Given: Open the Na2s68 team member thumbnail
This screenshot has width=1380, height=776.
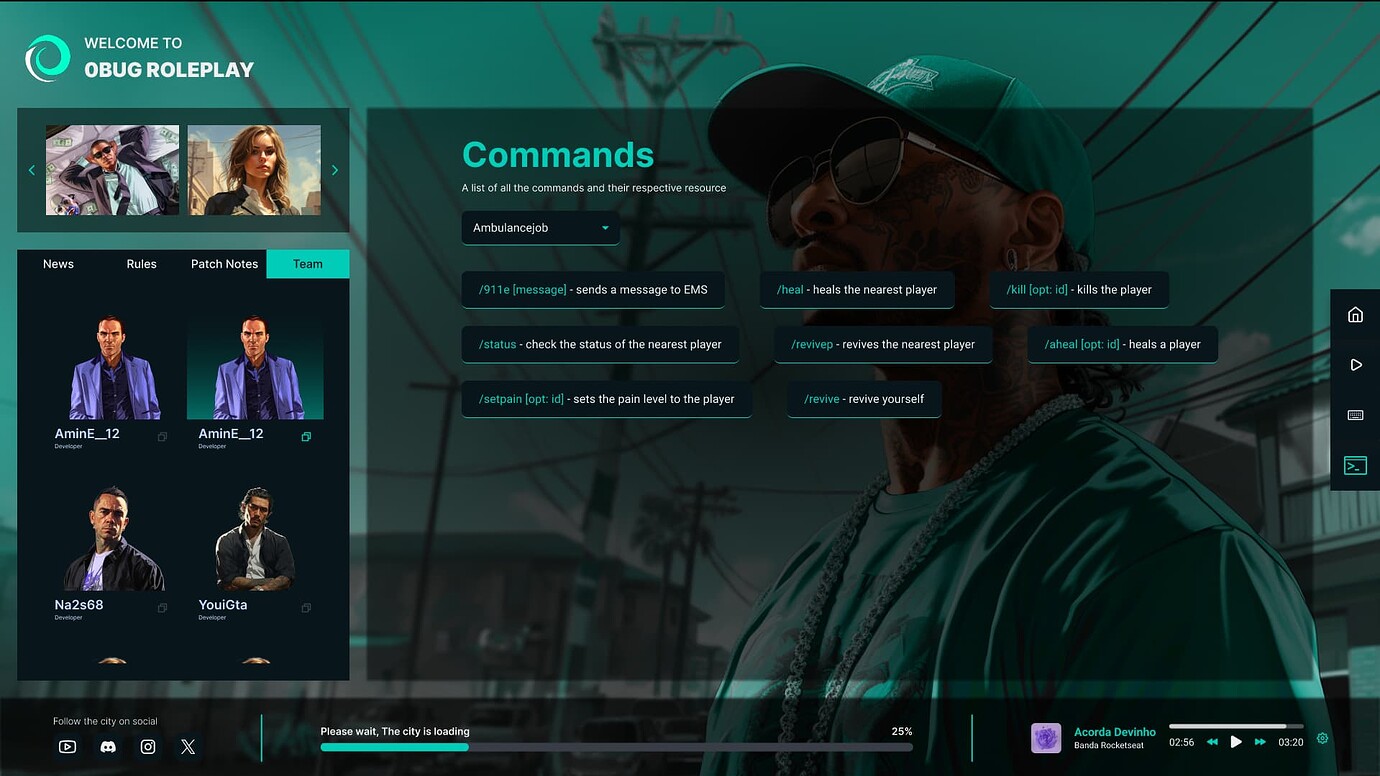Looking at the screenshot, I should tap(111, 536).
